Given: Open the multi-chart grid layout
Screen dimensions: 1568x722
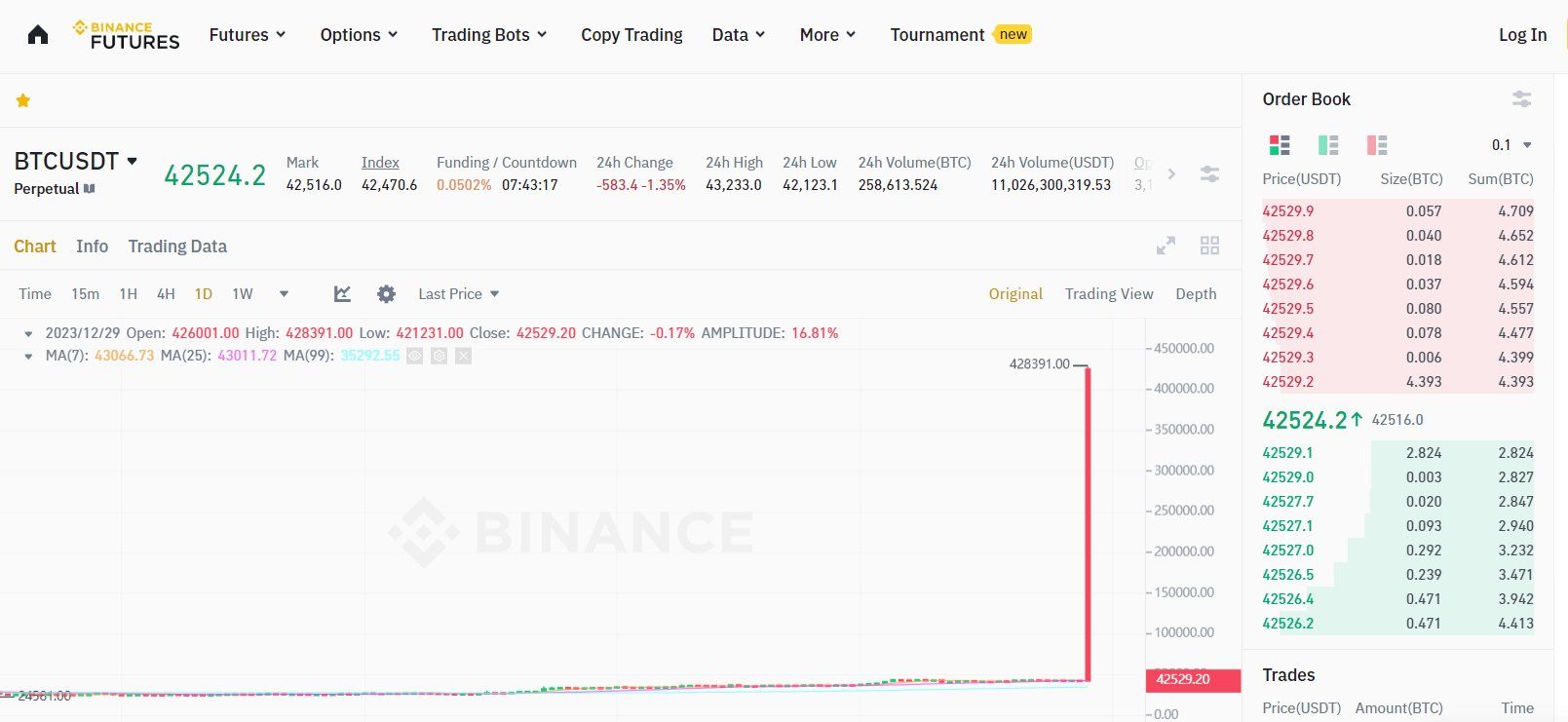Looking at the screenshot, I should (1209, 246).
